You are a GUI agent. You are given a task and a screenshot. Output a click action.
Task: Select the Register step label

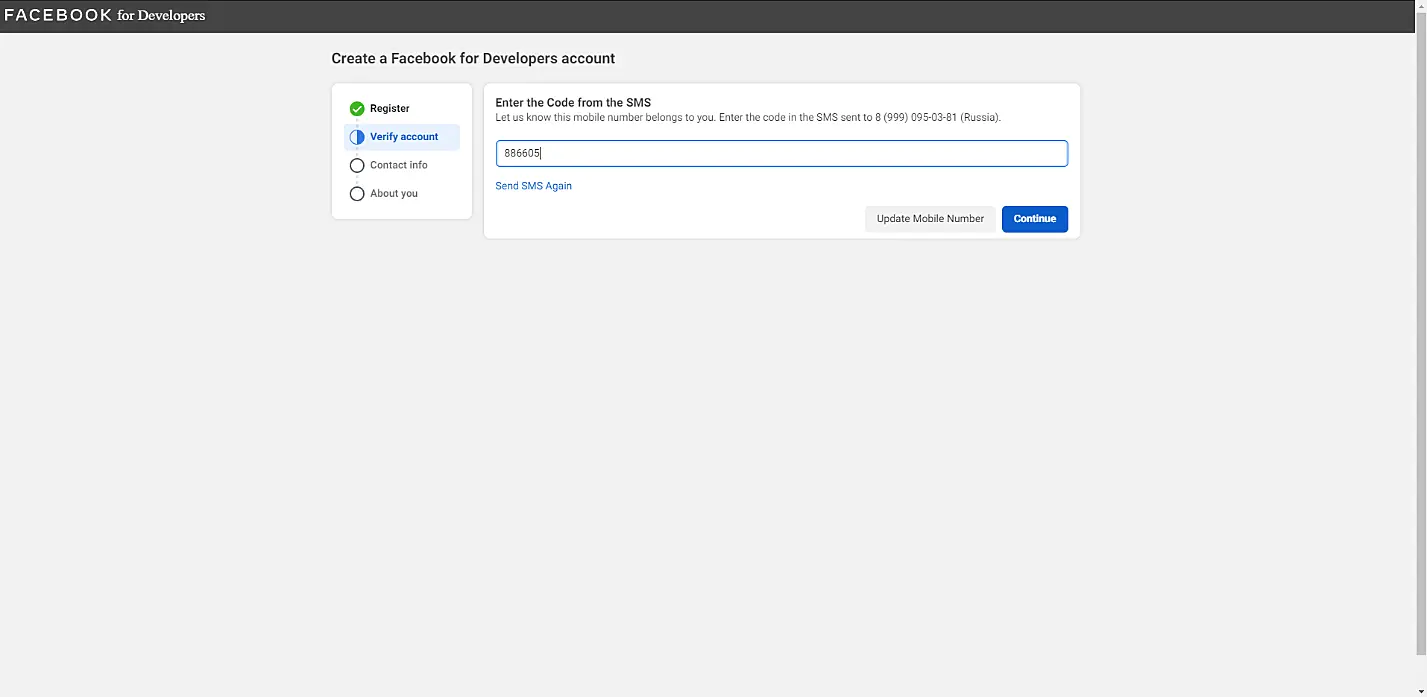390,109
